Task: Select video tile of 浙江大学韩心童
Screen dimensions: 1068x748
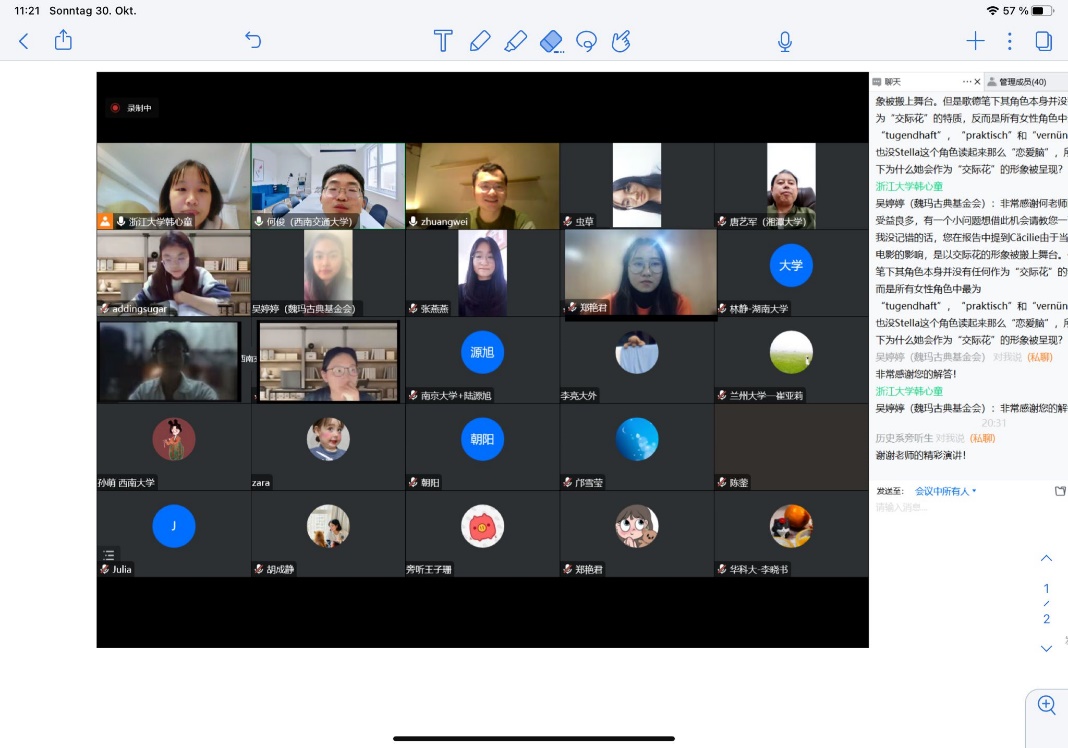Action: click(174, 186)
